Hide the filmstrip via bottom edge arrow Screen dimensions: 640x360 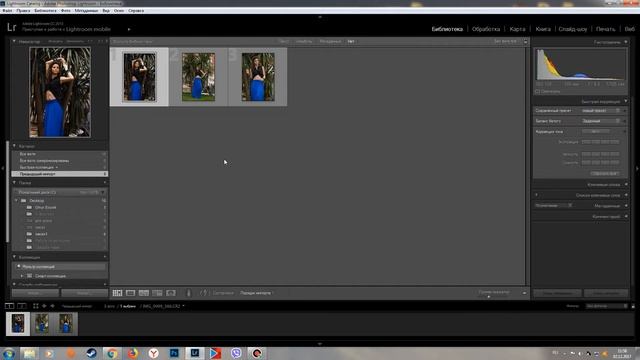(320, 344)
